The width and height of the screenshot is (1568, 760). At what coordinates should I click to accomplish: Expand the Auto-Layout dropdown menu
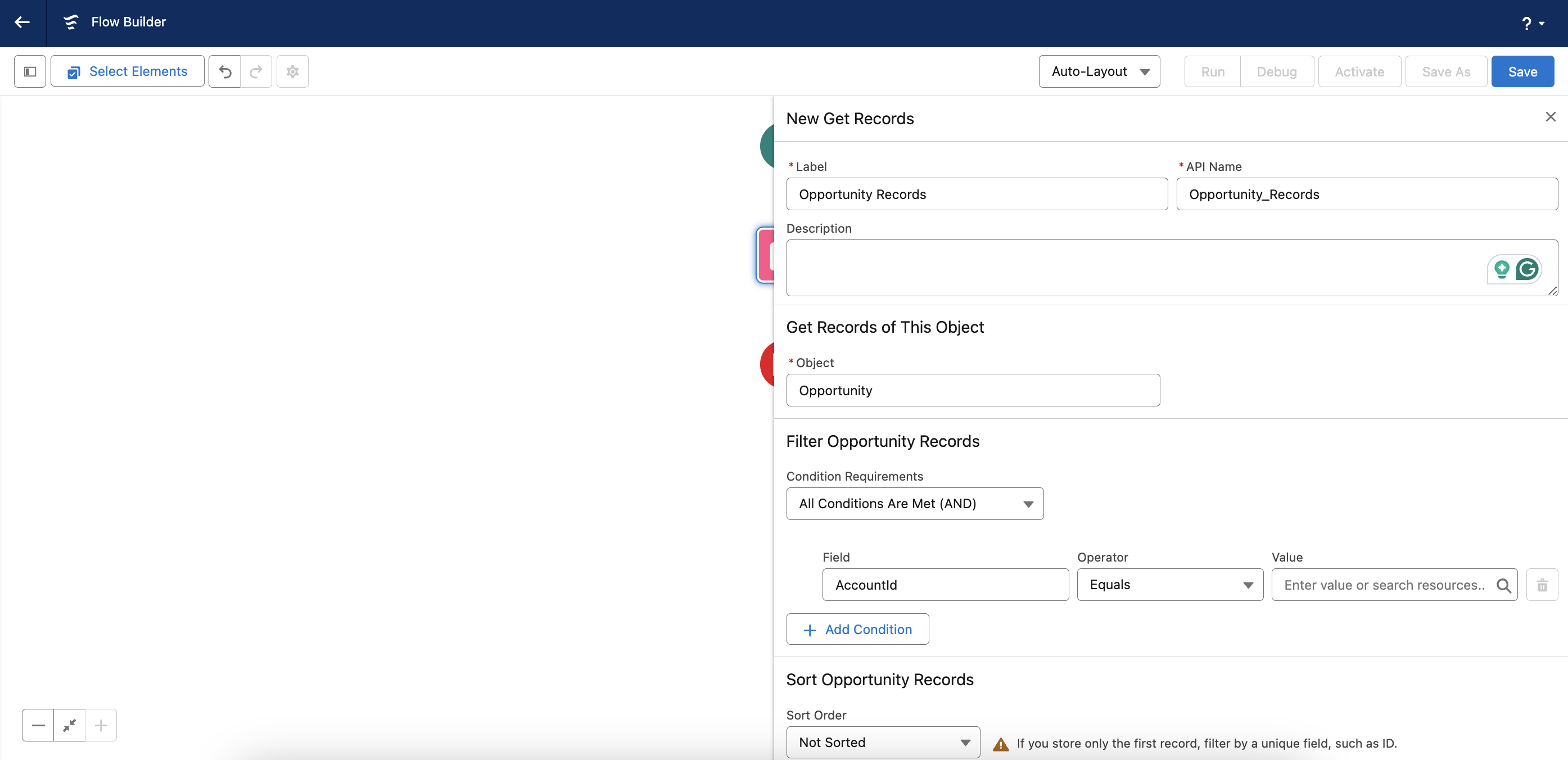[1145, 71]
